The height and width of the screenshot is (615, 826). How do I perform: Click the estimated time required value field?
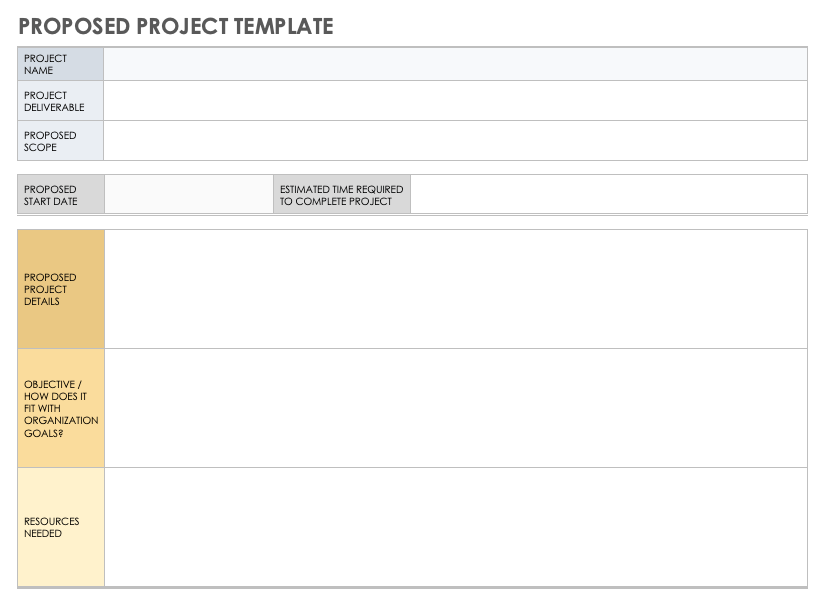[x=608, y=194]
